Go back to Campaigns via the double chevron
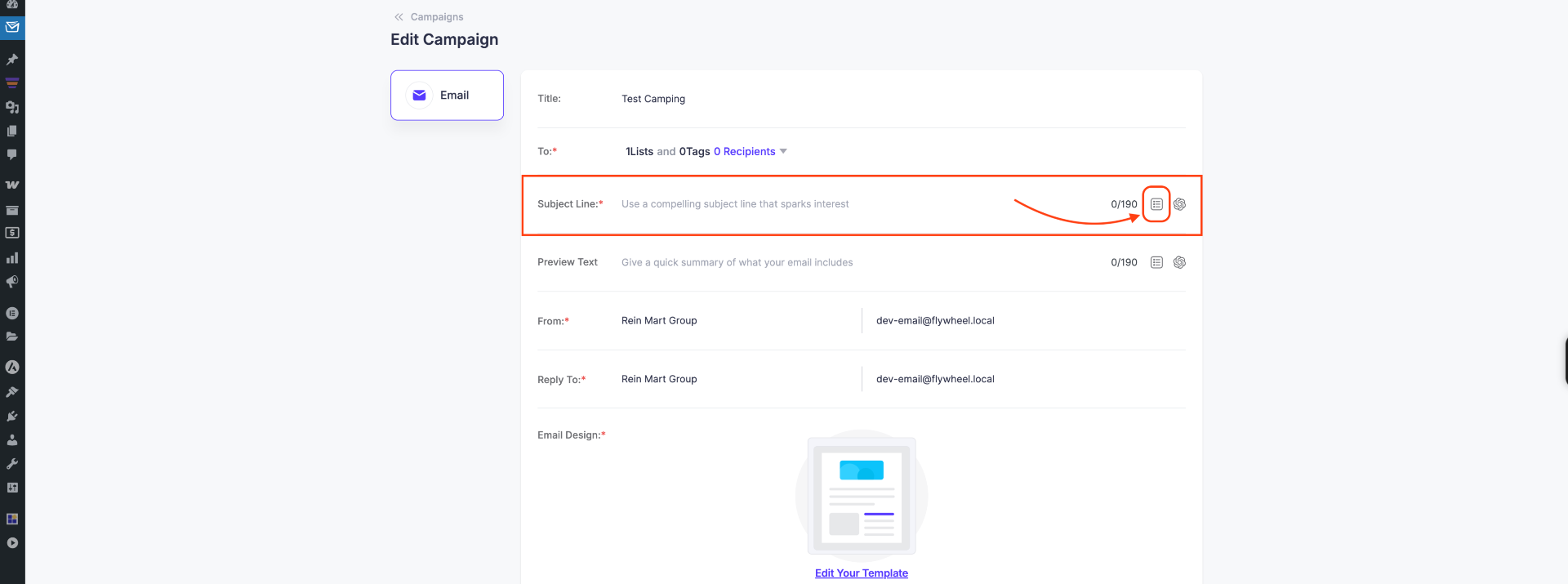 pyautogui.click(x=399, y=17)
